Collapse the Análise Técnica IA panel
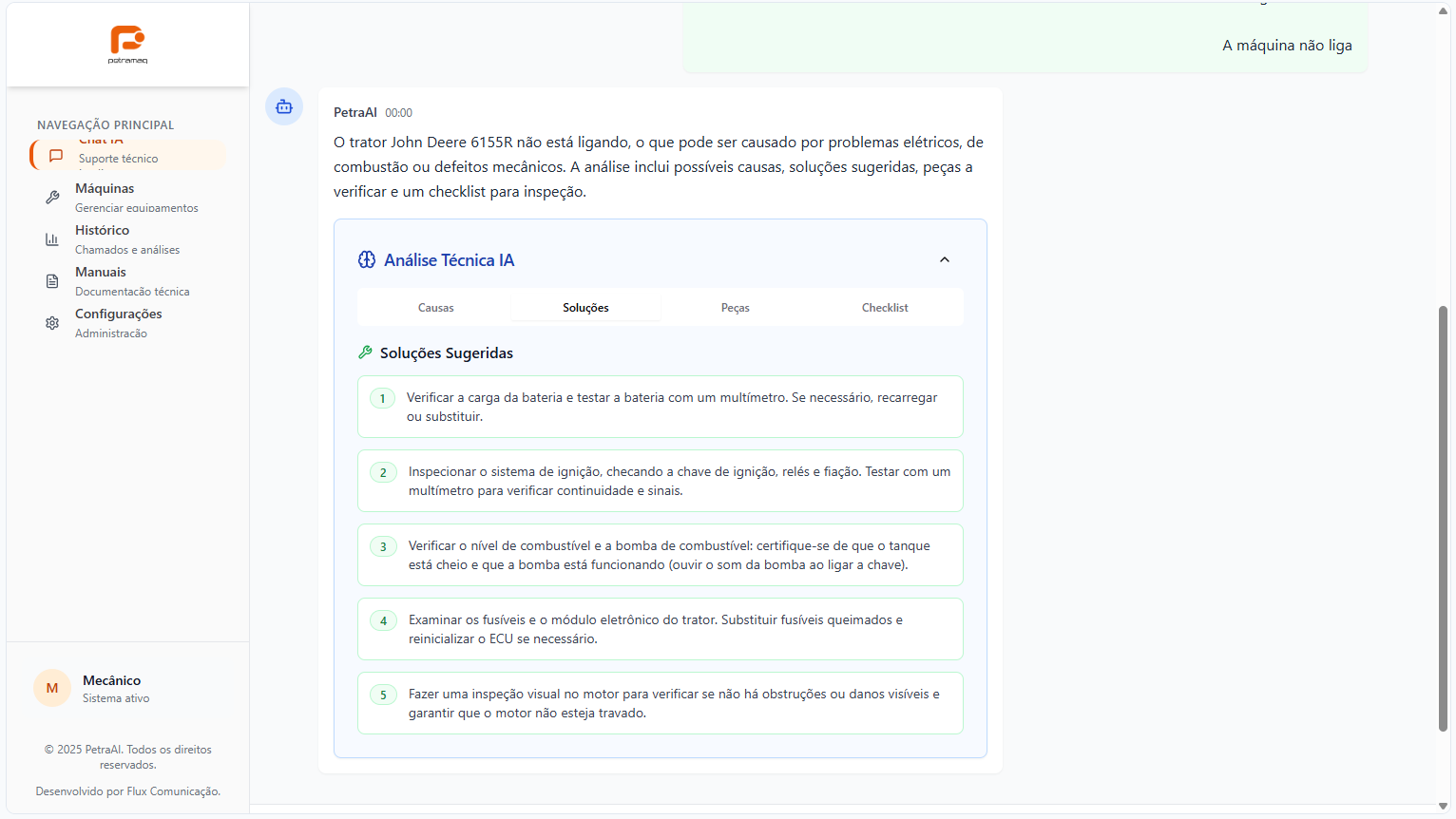 tap(945, 259)
